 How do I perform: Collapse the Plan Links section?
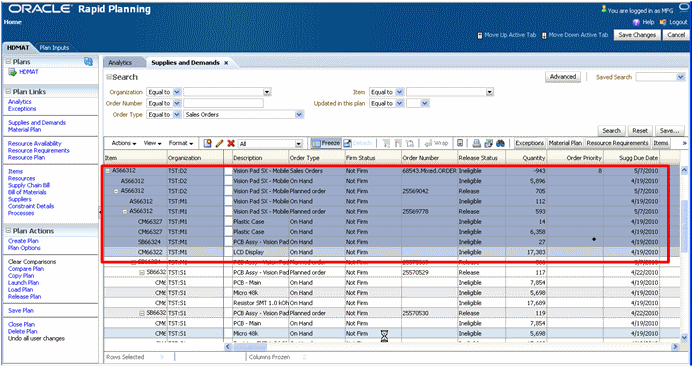coord(8,92)
